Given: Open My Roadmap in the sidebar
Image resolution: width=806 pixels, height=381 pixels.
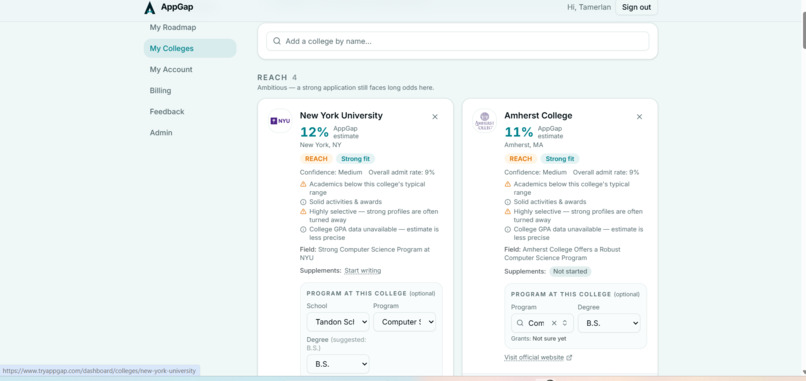Looking at the screenshot, I should pyautogui.click(x=173, y=27).
